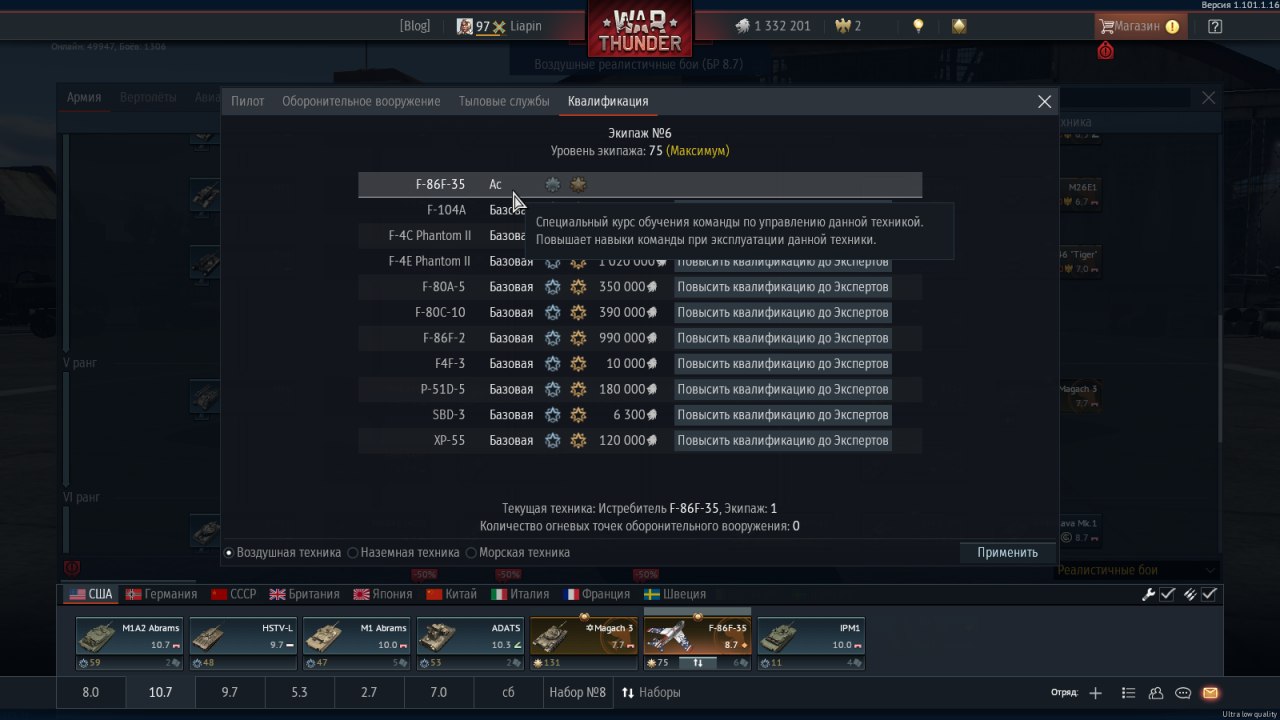
Task: Switch to the Тыловые службы tab
Action: click(504, 101)
